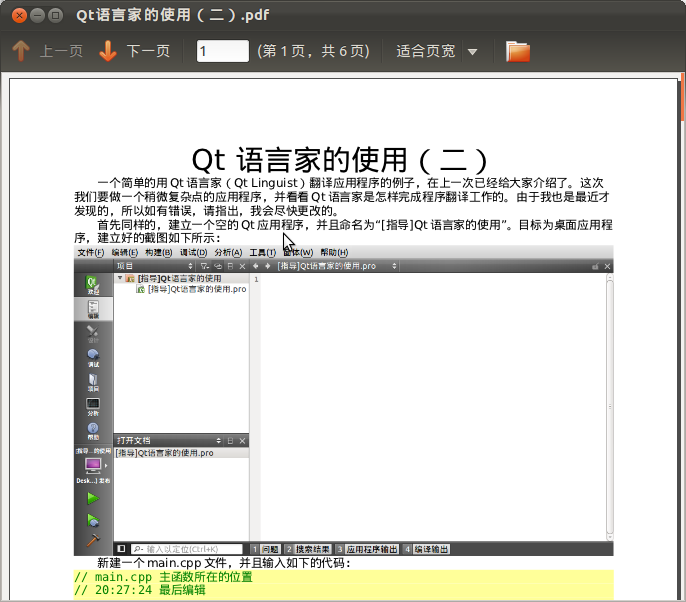Click the 下一页 next page button
Screen dimensions: 686x602
click(x=134, y=51)
